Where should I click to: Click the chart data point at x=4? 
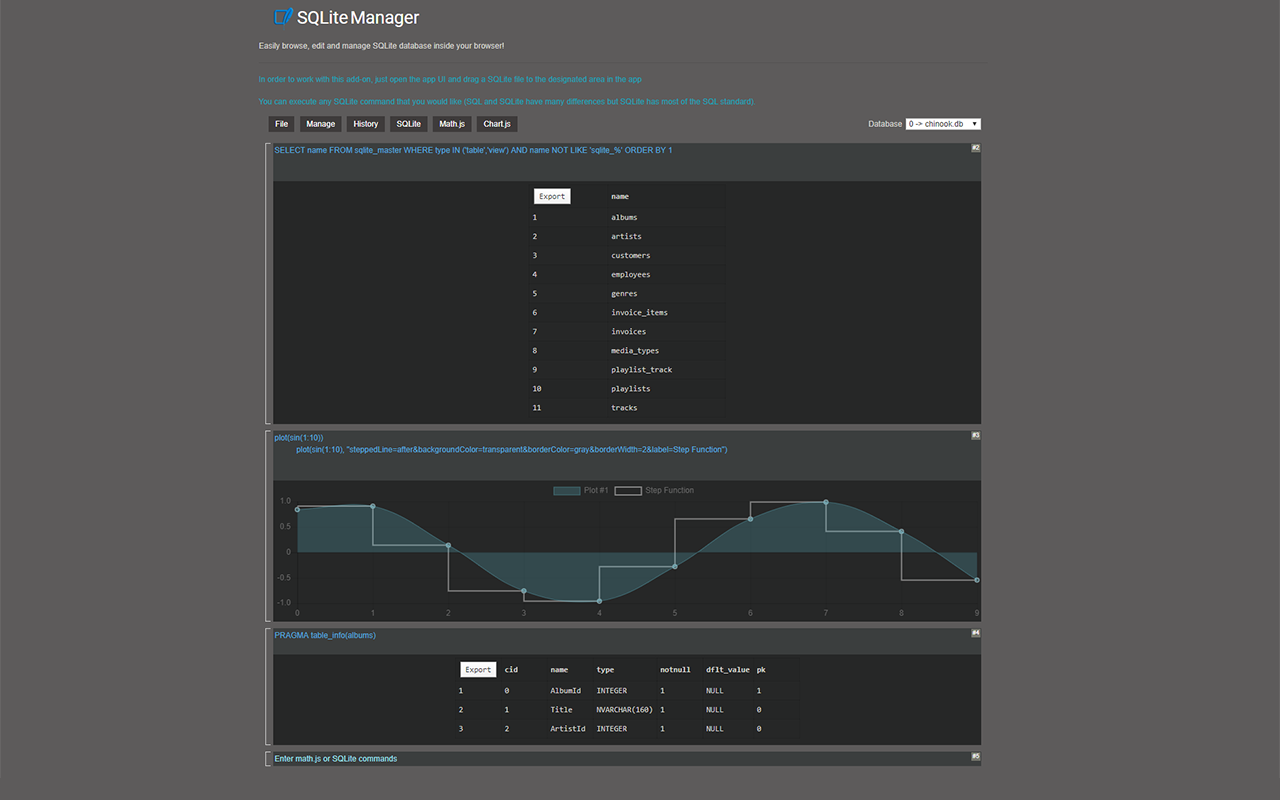click(599, 601)
